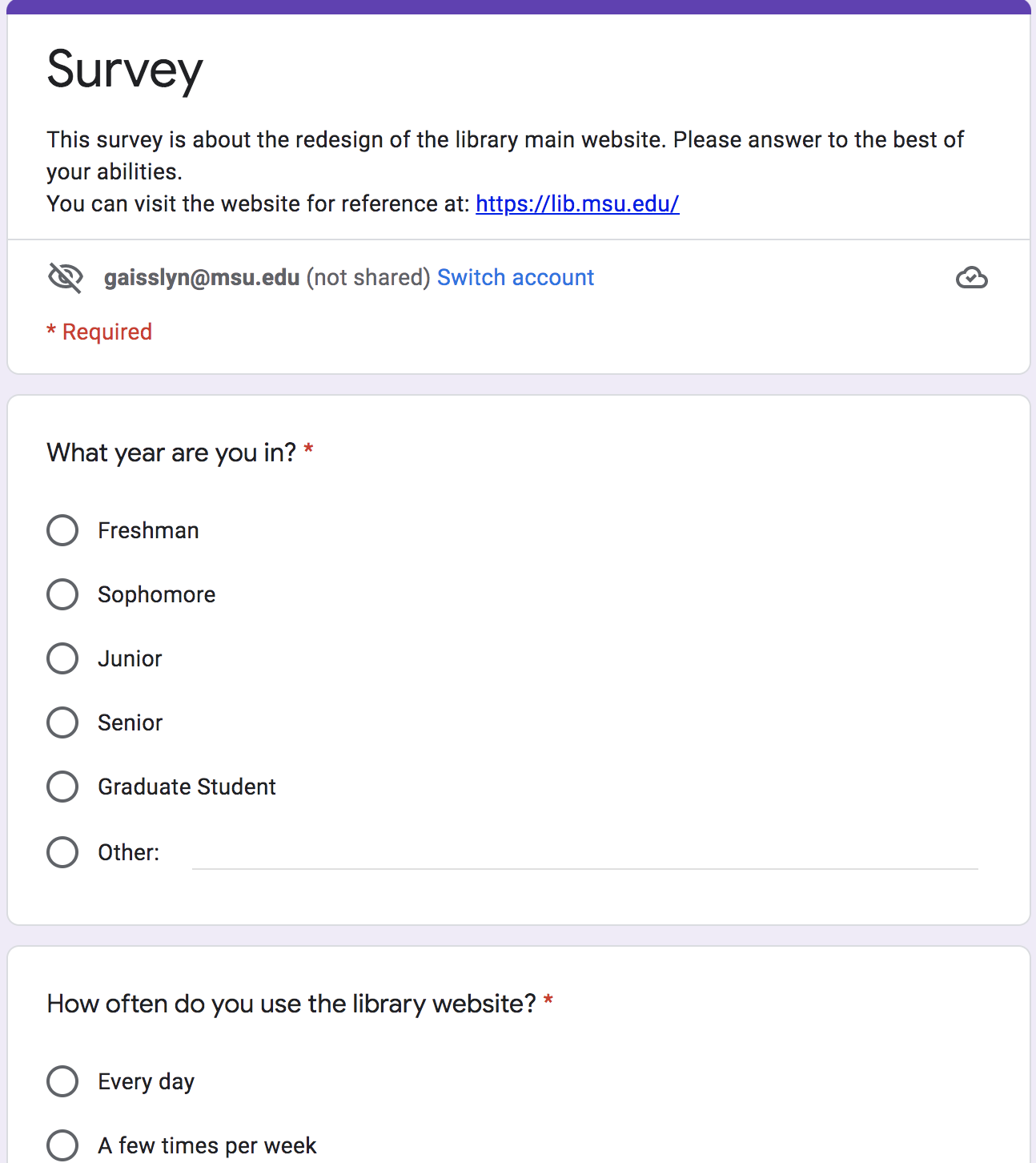Click the Survey title heading
The image size is (1036, 1163).
(125, 70)
